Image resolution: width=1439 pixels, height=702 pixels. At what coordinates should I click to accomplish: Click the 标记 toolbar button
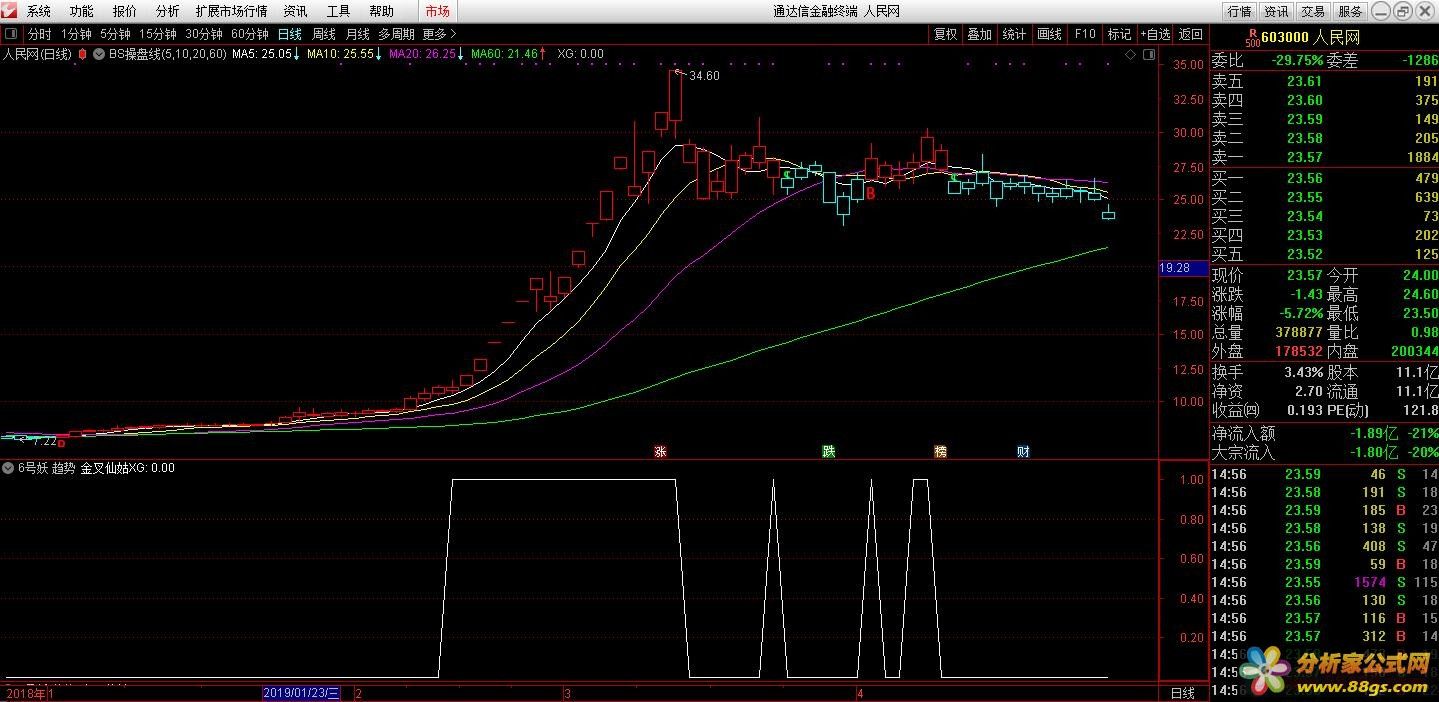(x=1119, y=34)
